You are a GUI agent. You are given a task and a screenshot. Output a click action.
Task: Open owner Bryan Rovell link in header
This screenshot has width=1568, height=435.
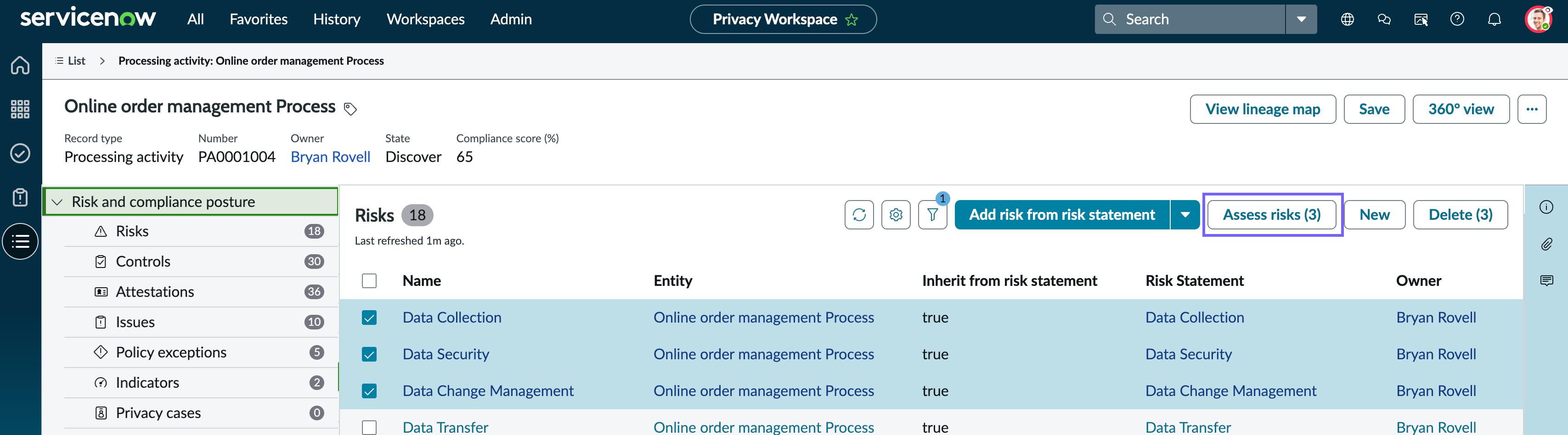(x=330, y=157)
